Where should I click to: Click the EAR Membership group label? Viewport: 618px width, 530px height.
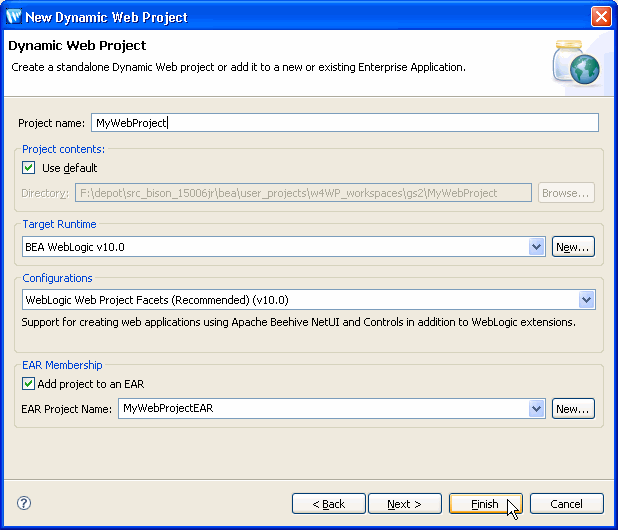click(x=62, y=365)
